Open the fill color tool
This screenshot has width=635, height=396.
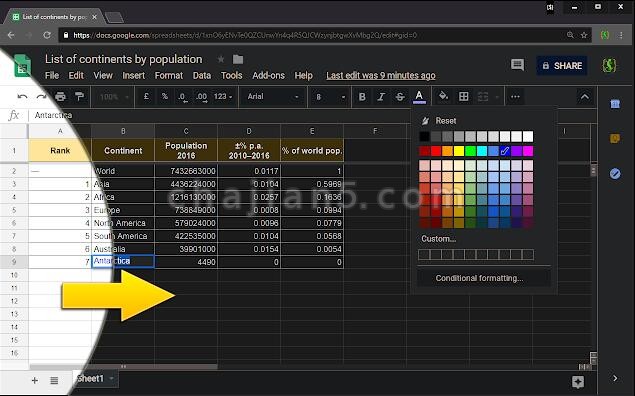point(443,96)
